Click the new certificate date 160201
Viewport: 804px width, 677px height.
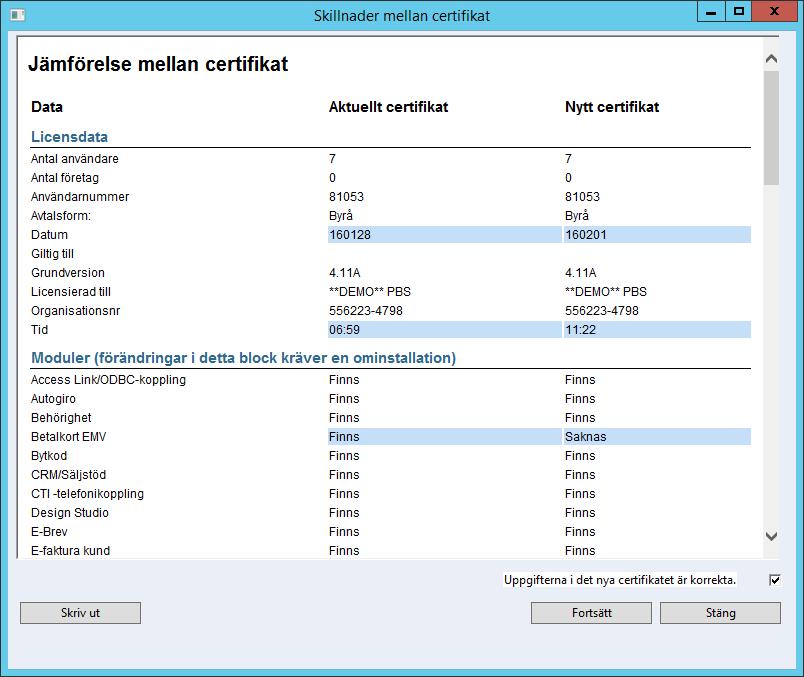pyautogui.click(x=657, y=235)
